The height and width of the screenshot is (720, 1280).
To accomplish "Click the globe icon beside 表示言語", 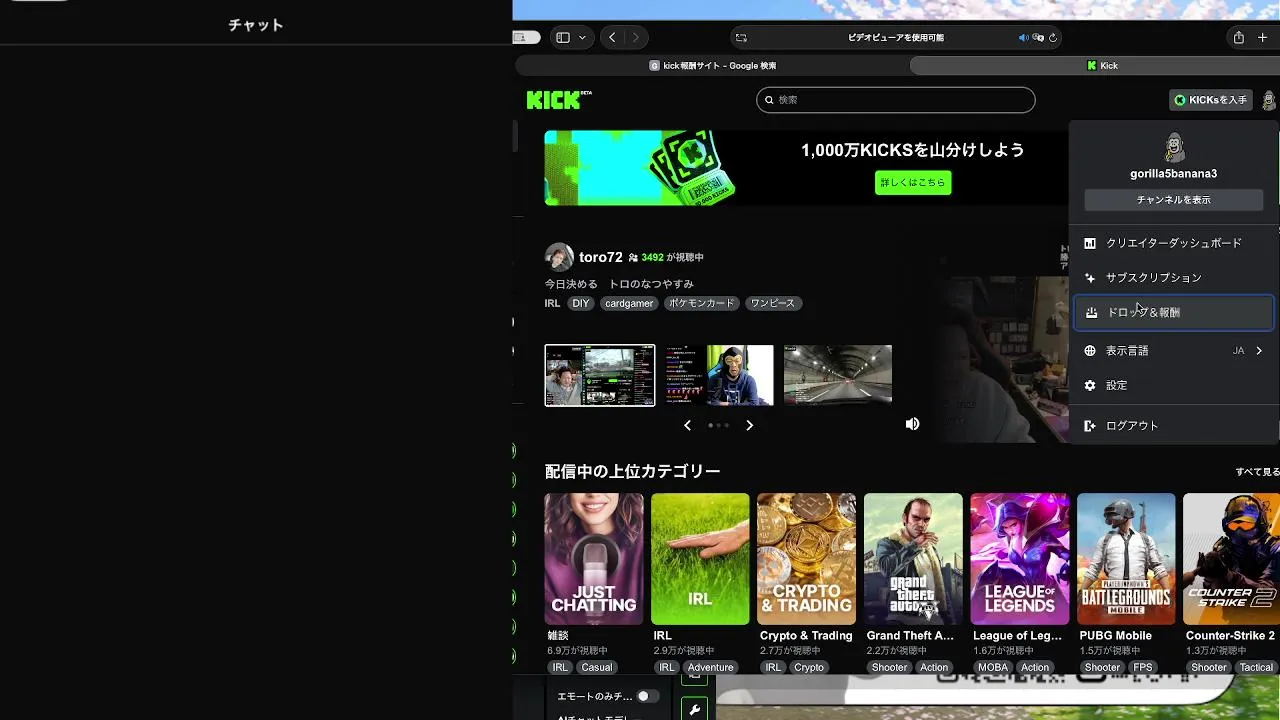I will click(x=1090, y=351).
